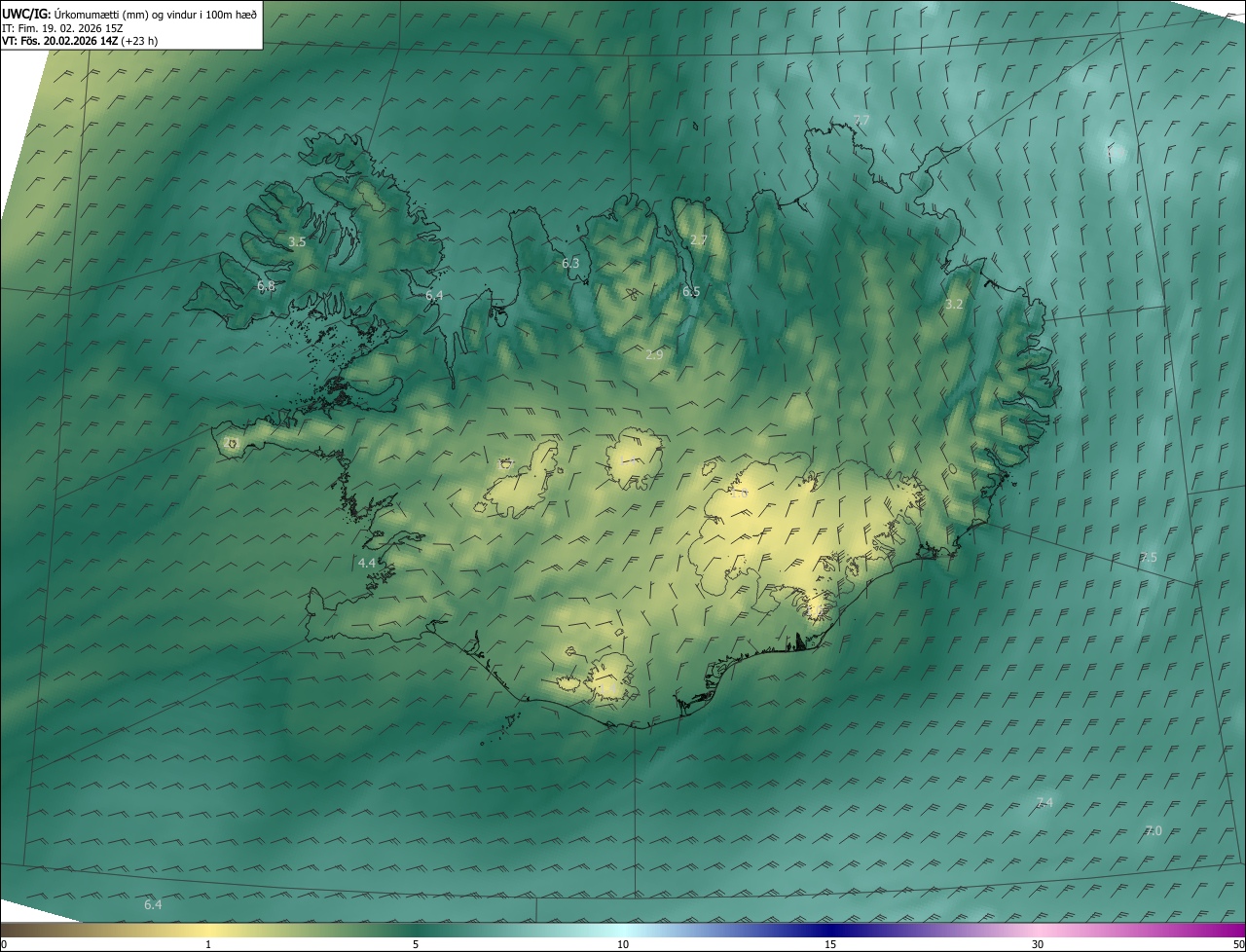Click the 50 tick label on the color scale
The height and width of the screenshot is (952, 1246).
(x=1239, y=944)
